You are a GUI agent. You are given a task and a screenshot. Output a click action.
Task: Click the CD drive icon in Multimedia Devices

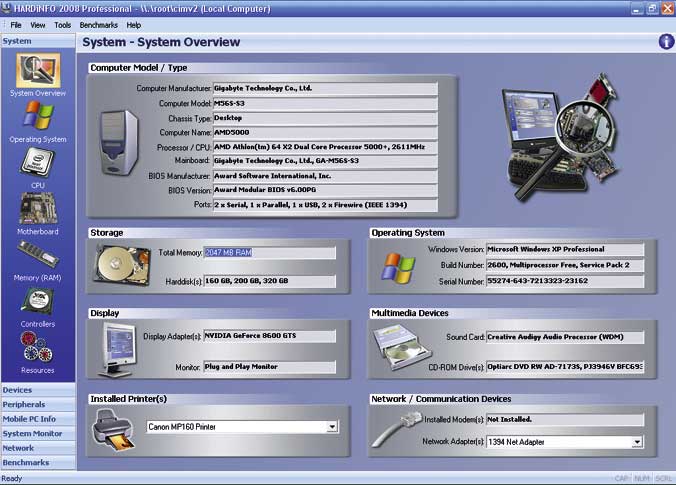pos(401,347)
